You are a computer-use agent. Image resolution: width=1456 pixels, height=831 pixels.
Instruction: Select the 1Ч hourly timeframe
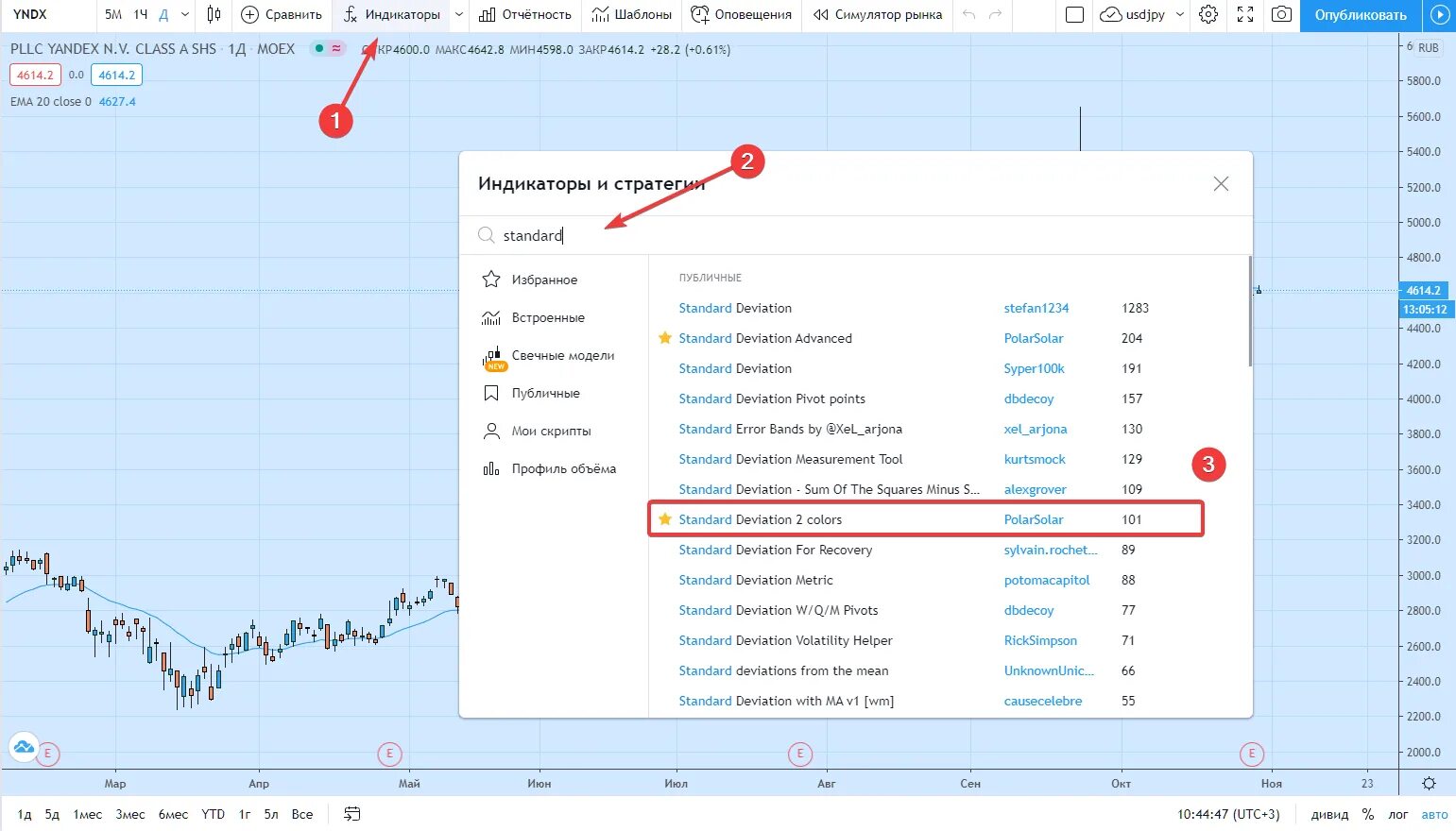pos(141,14)
